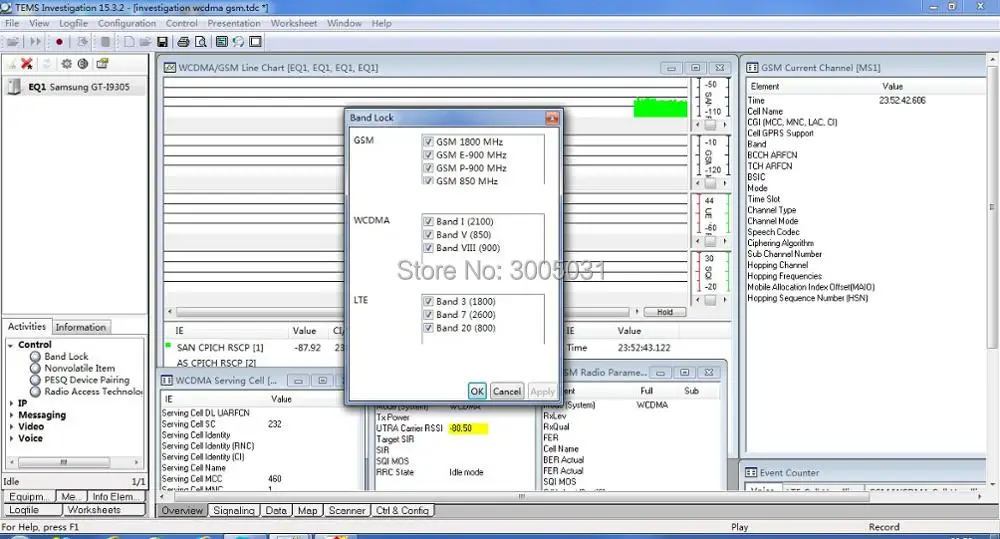The width and height of the screenshot is (1000, 539).
Task: Click the toolbar refresh arrows icon
Action: [238, 42]
